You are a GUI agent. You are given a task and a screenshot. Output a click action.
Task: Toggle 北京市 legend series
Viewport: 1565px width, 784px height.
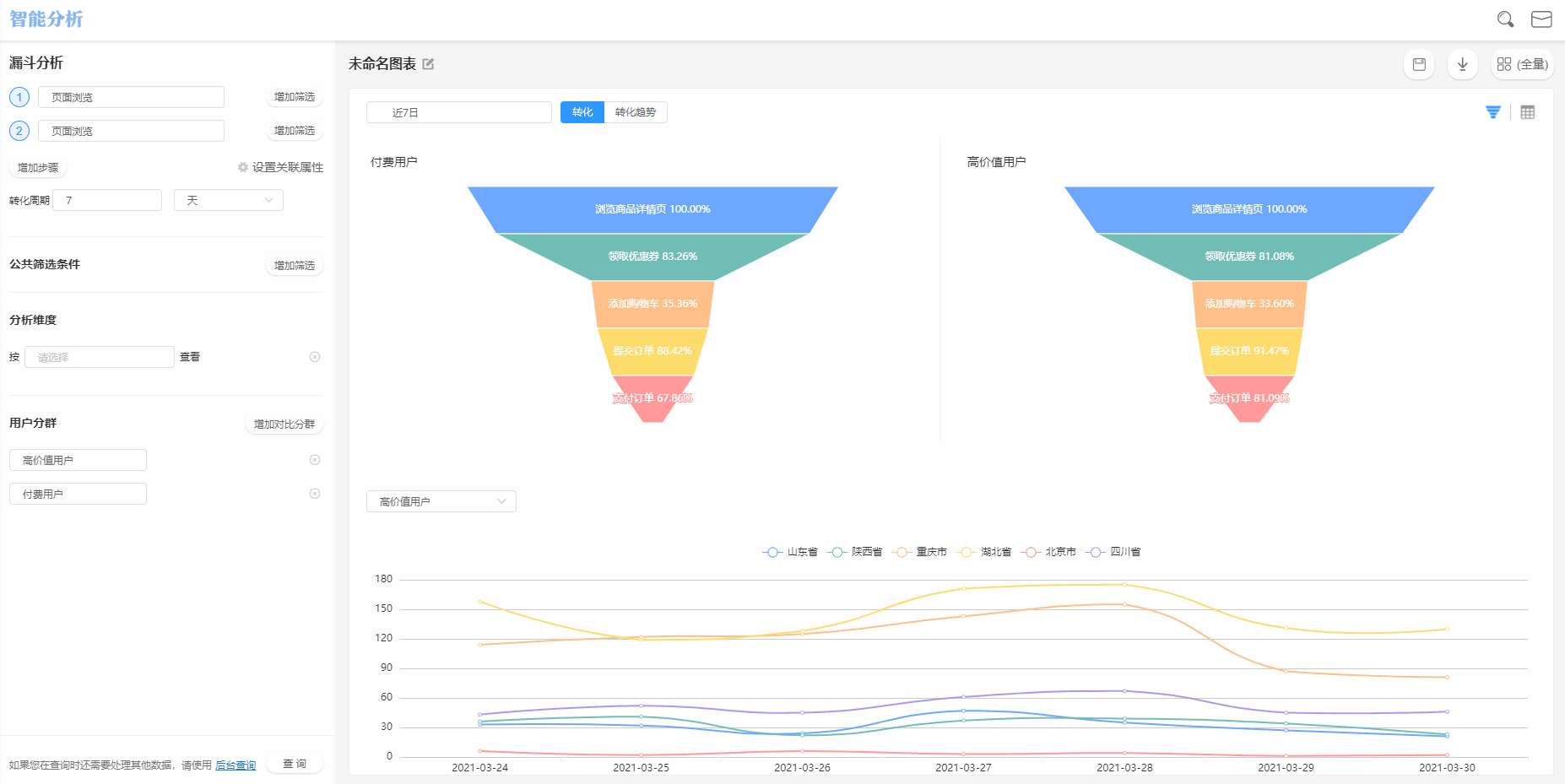tap(1048, 552)
